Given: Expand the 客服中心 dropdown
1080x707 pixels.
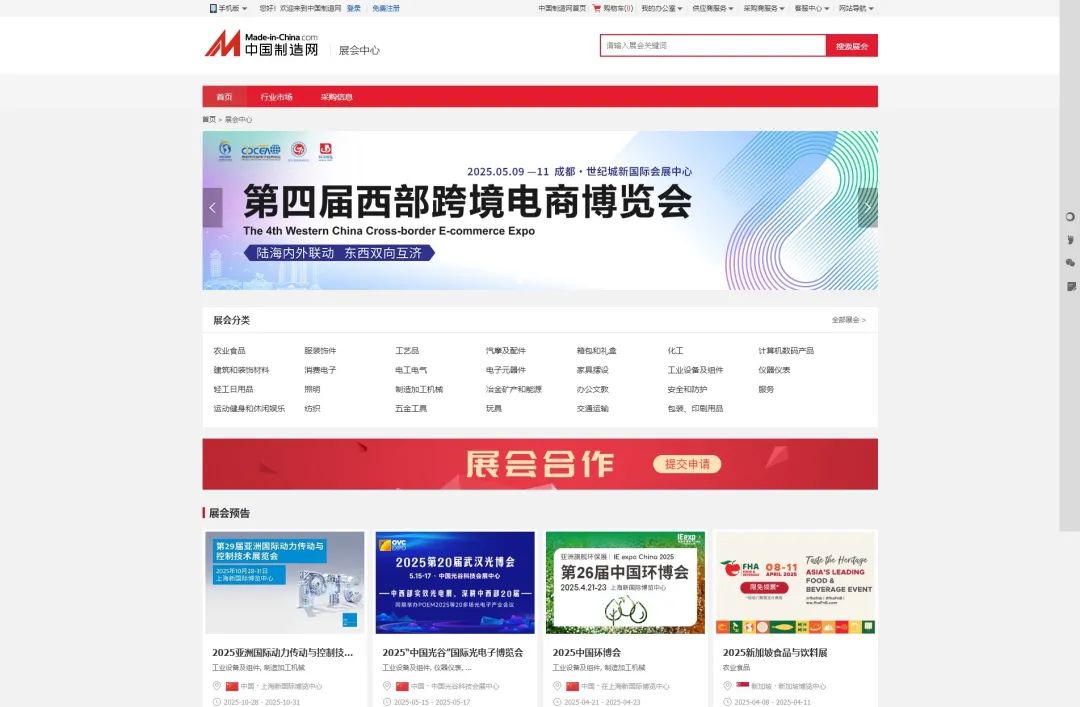Looking at the screenshot, I should 811,8.
